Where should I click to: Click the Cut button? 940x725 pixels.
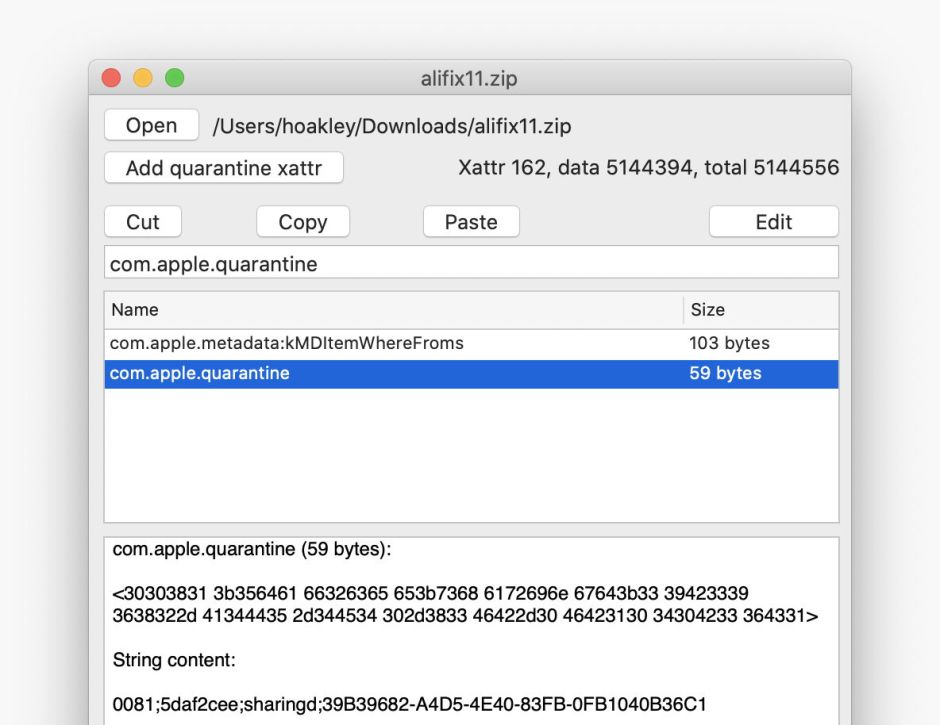142,222
